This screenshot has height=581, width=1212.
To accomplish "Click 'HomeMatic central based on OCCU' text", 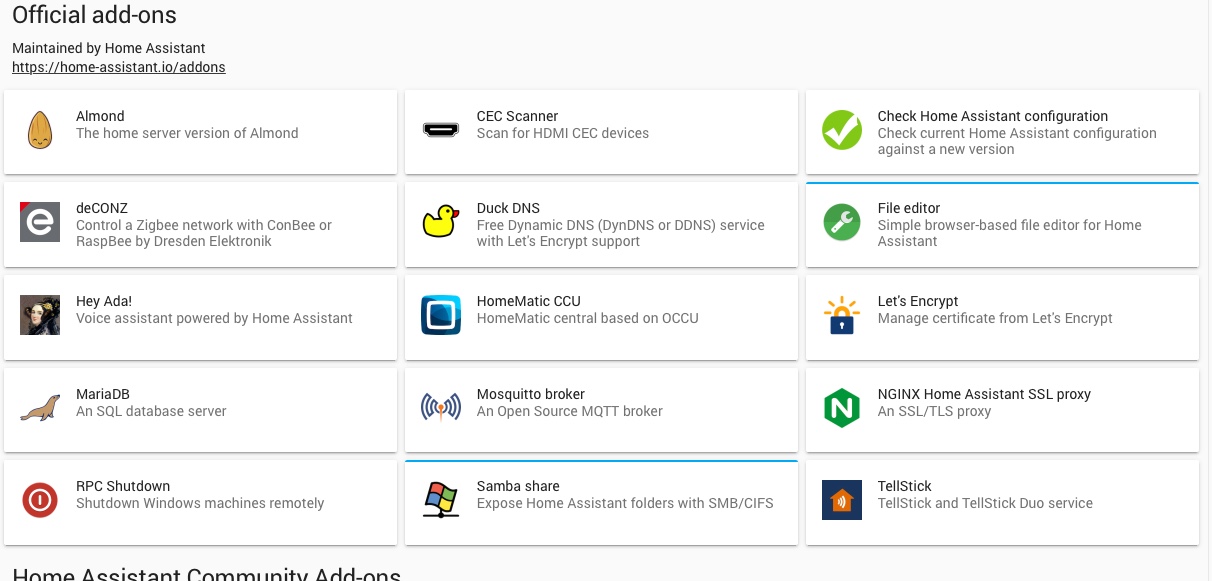I will coord(588,318).
